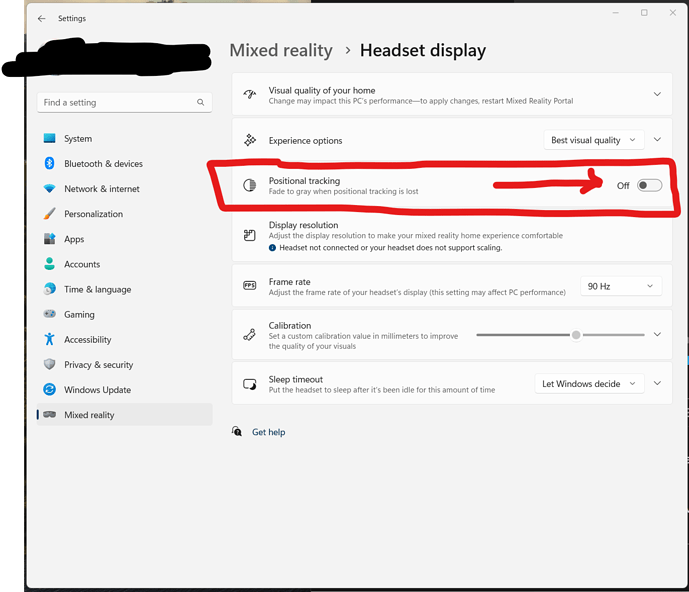689x592 pixels.
Task: Go to Time & language settings
Action: (x=97, y=290)
